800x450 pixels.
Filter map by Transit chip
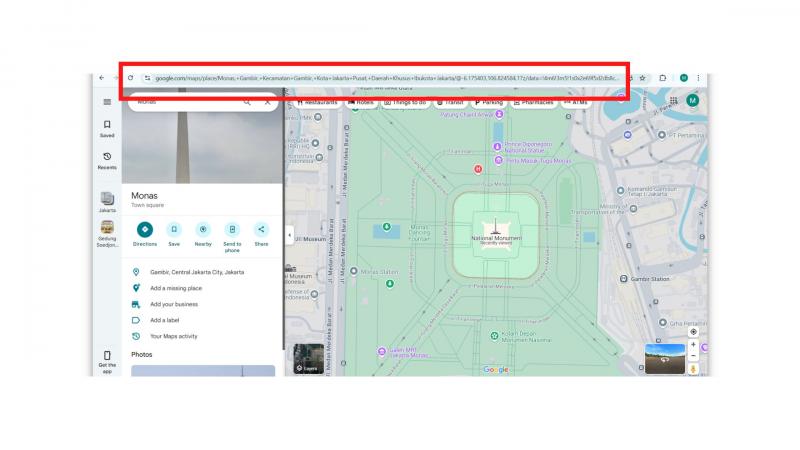pos(451,103)
